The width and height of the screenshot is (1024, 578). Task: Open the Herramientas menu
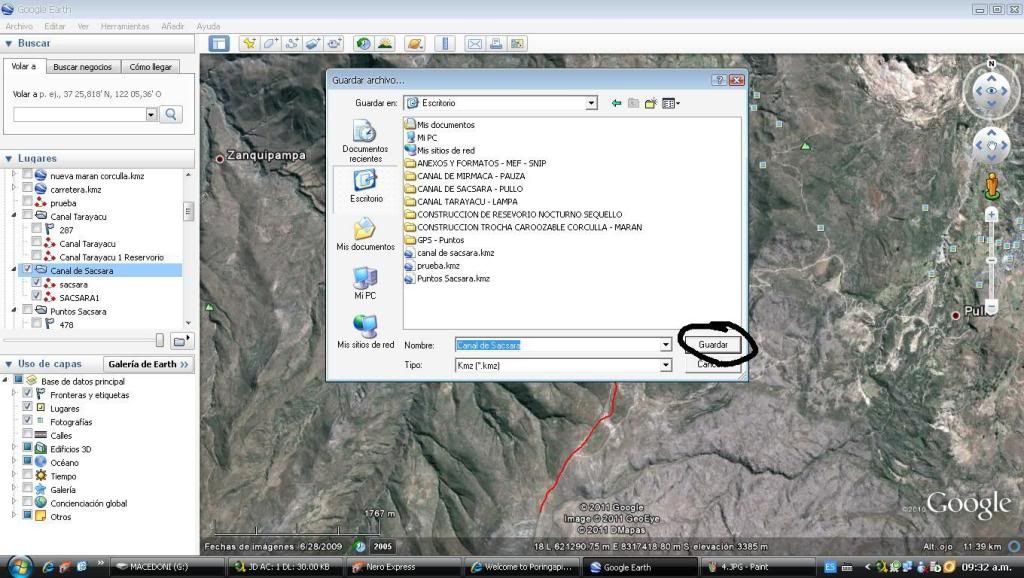point(125,26)
